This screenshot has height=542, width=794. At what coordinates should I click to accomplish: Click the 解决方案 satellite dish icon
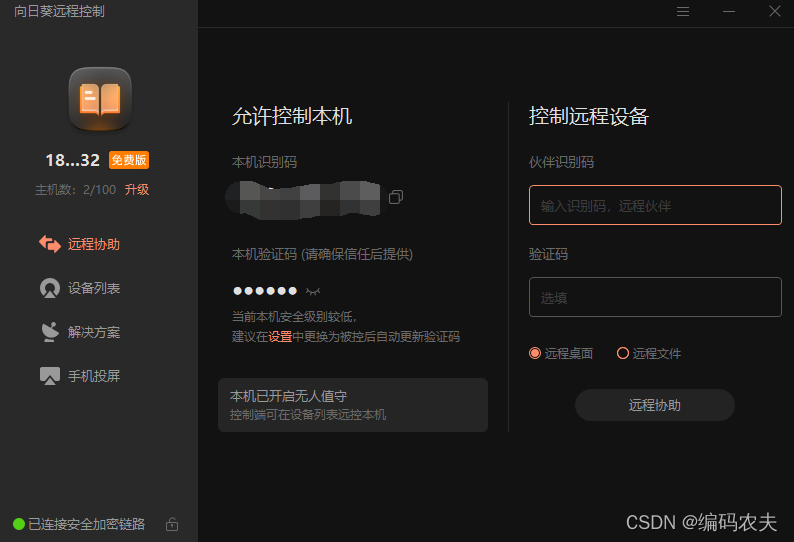[x=50, y=332]
